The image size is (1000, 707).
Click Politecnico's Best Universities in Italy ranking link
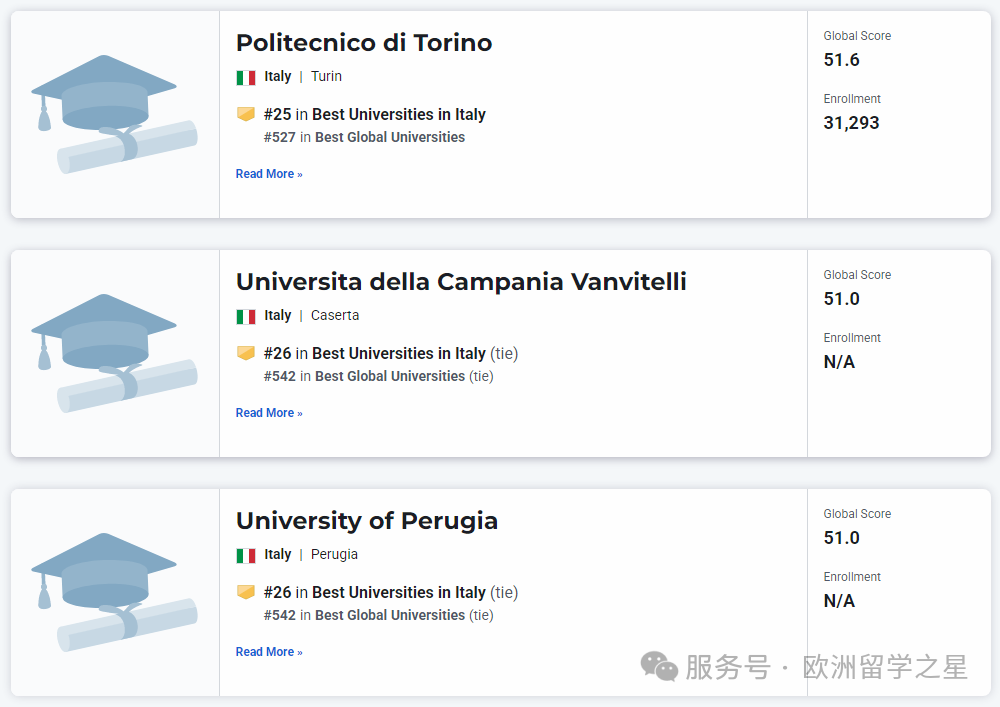398,114
